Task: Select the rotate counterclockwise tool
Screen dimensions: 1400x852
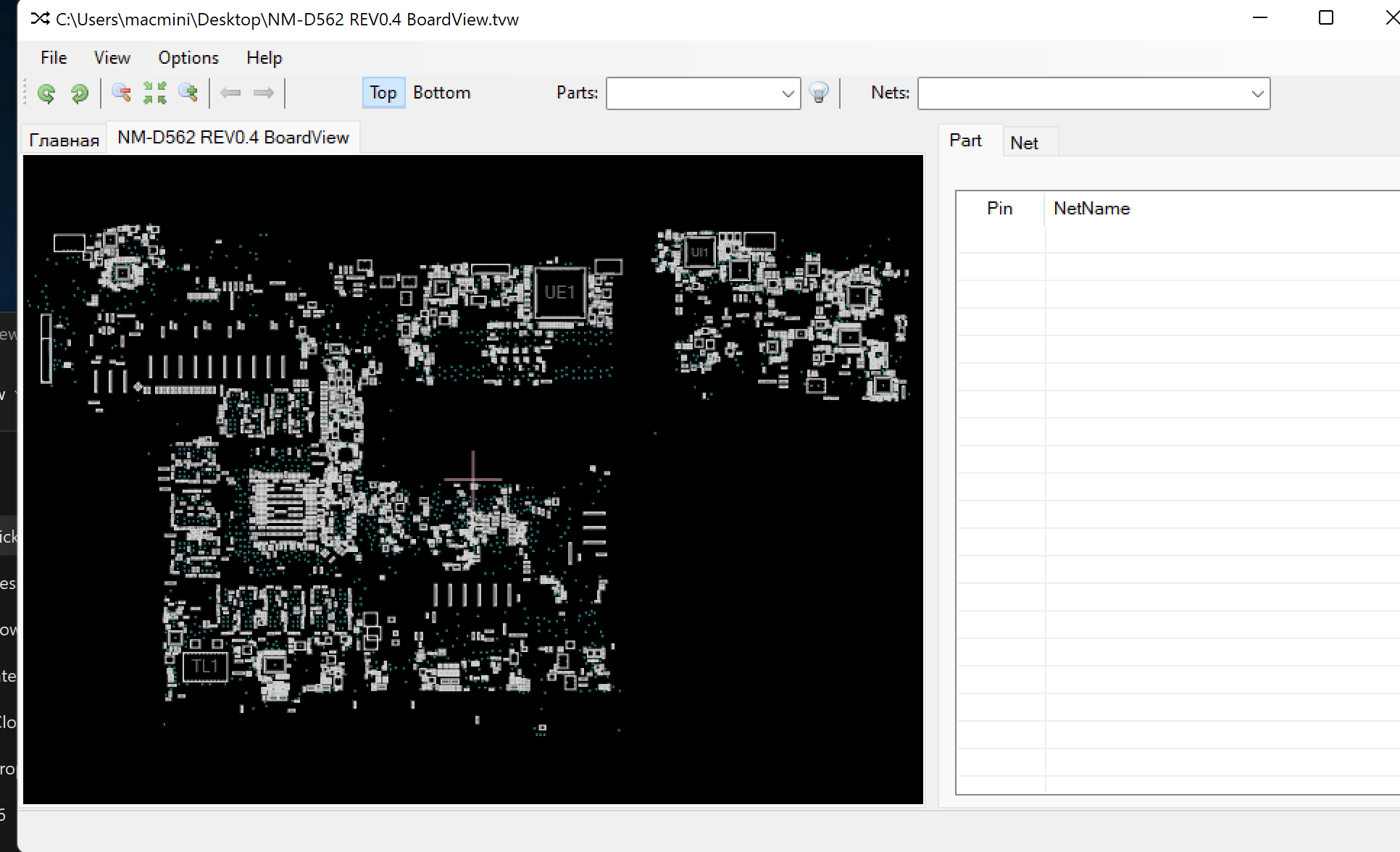Action: [x=47, y=93]
